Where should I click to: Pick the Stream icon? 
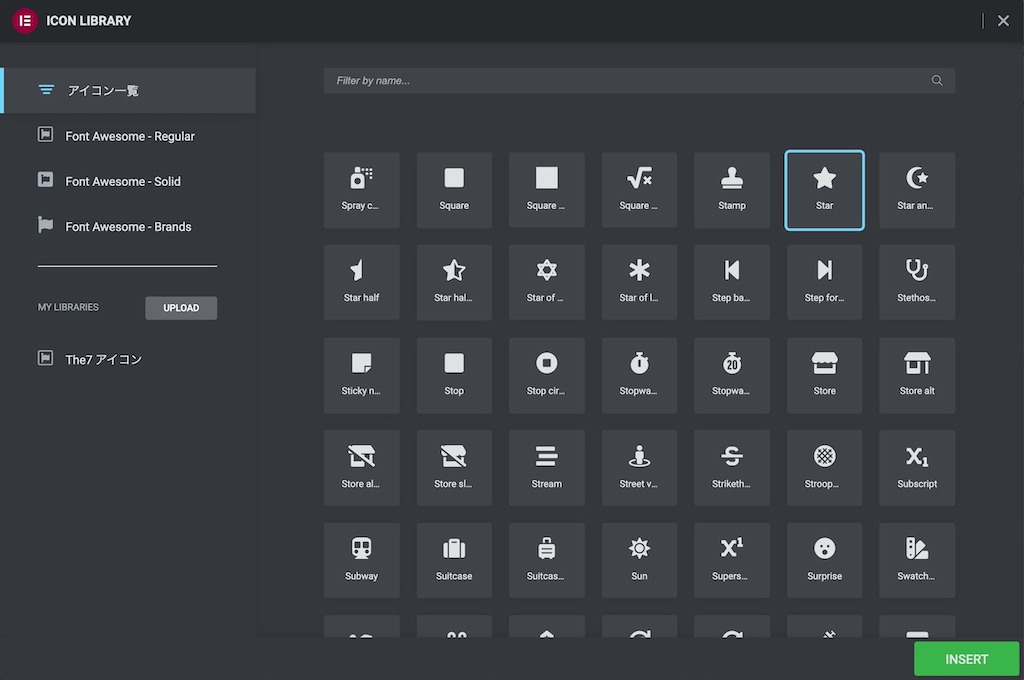tap(546, 467)
